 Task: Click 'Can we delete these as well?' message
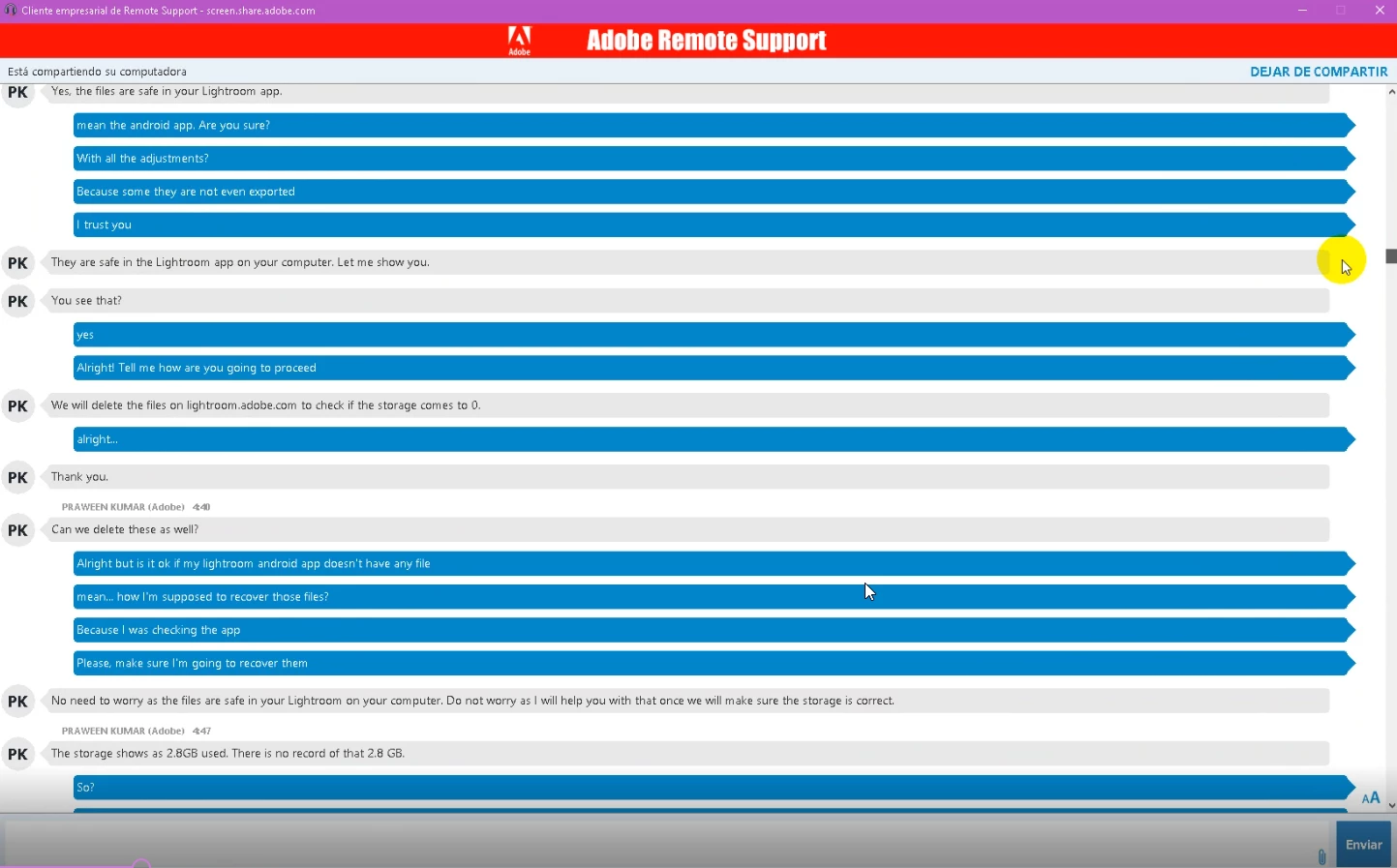pos(686,529)
